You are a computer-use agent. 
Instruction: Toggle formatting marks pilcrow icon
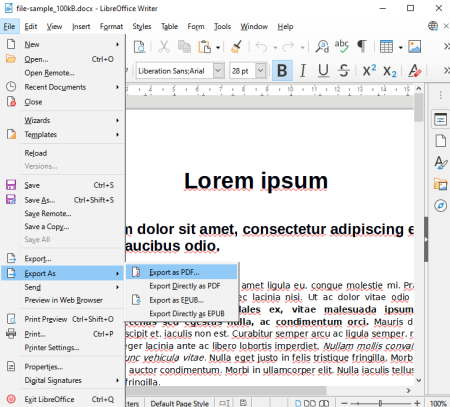click(362, 47)
